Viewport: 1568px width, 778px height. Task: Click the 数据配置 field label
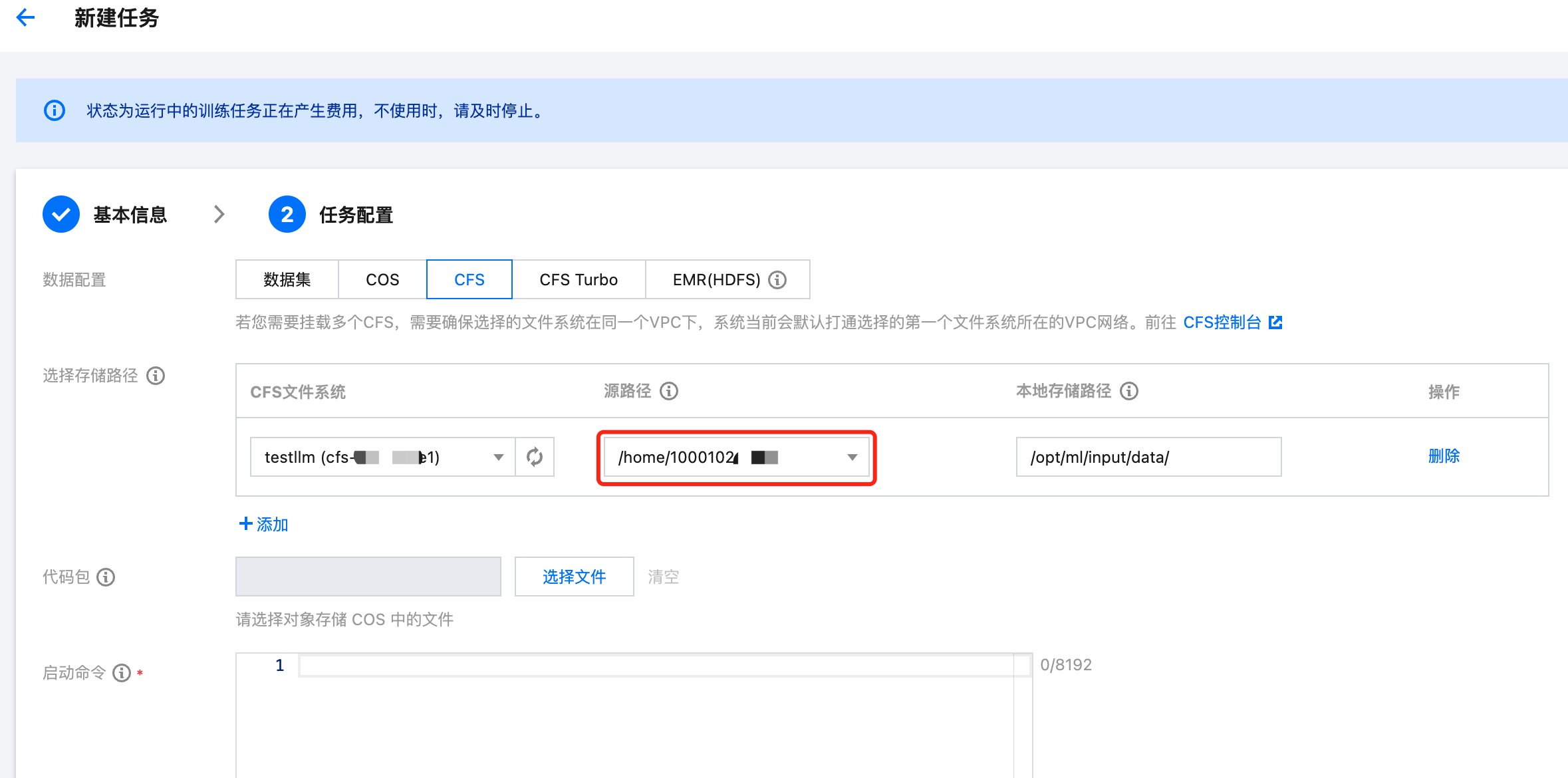pyautogui.click(x=74, y=280)
